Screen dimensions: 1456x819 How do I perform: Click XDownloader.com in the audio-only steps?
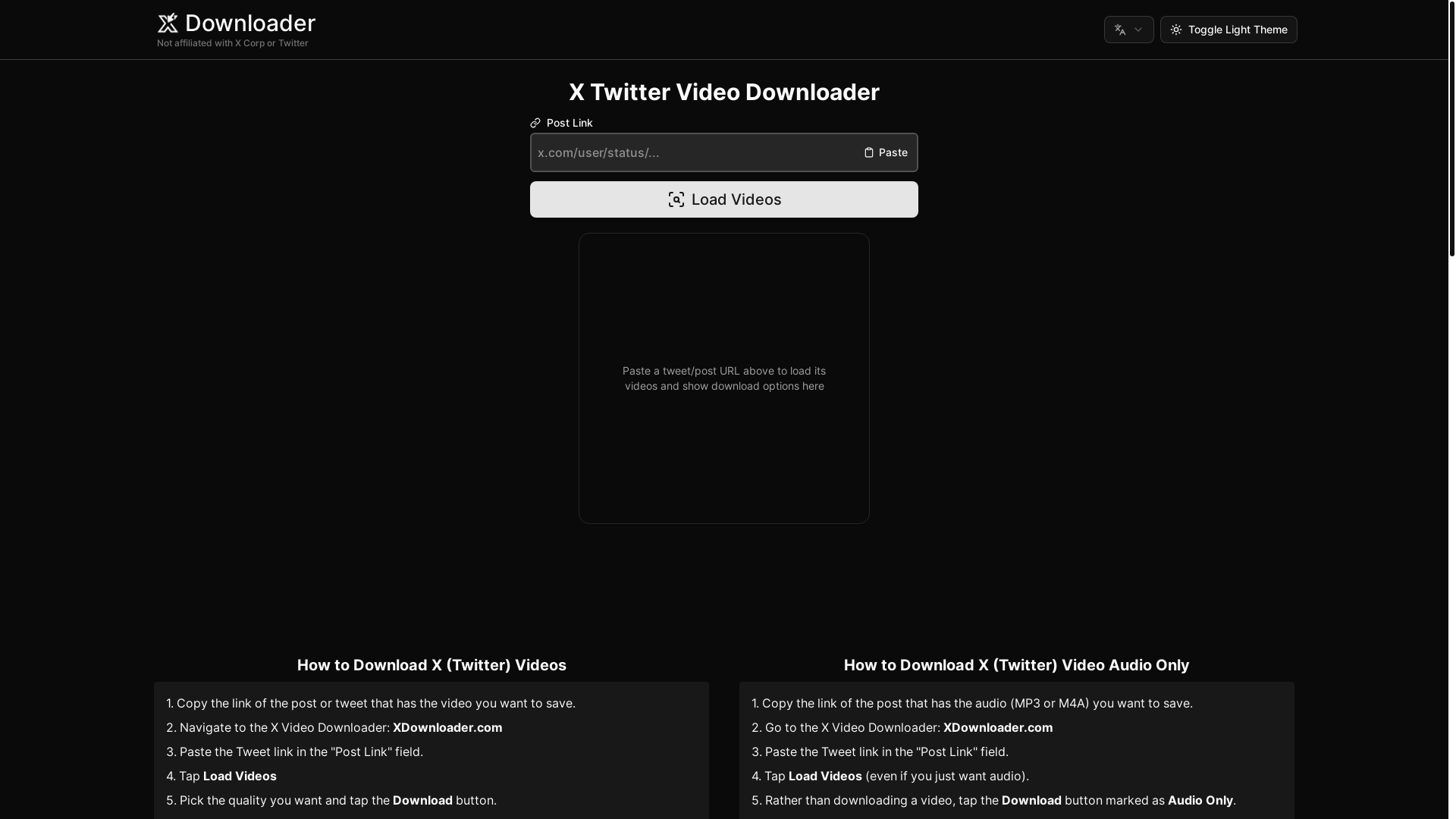[998, 727]
